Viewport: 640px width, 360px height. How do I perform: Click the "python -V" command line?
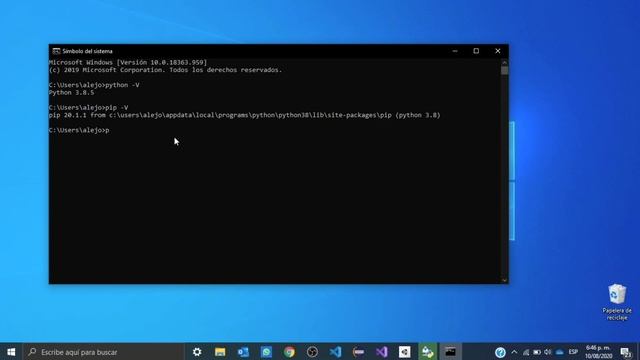click(x=94, y=85)
